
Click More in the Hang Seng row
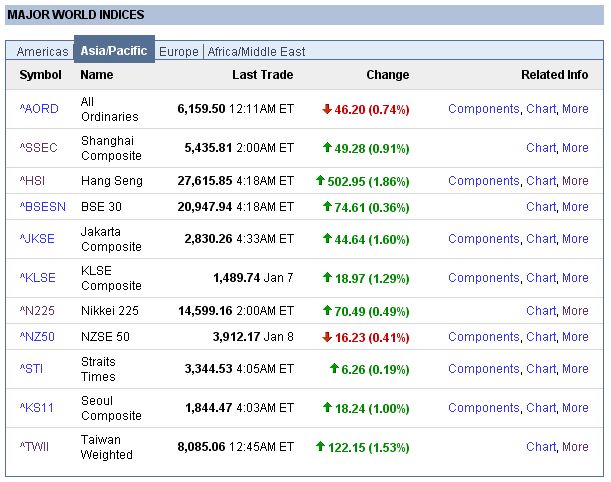(x=575, y=181)
